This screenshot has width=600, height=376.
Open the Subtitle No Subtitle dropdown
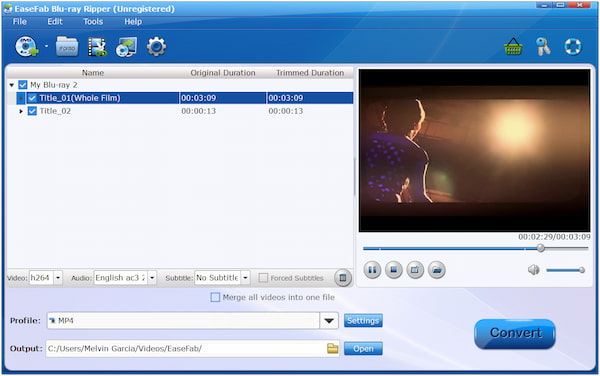(x=245, y=278)
